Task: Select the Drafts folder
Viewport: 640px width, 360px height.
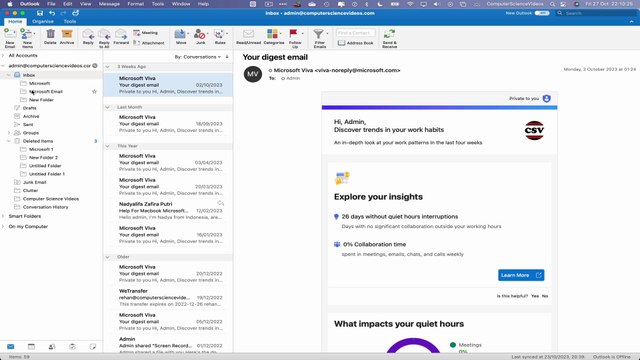Action: click(29, 108)
